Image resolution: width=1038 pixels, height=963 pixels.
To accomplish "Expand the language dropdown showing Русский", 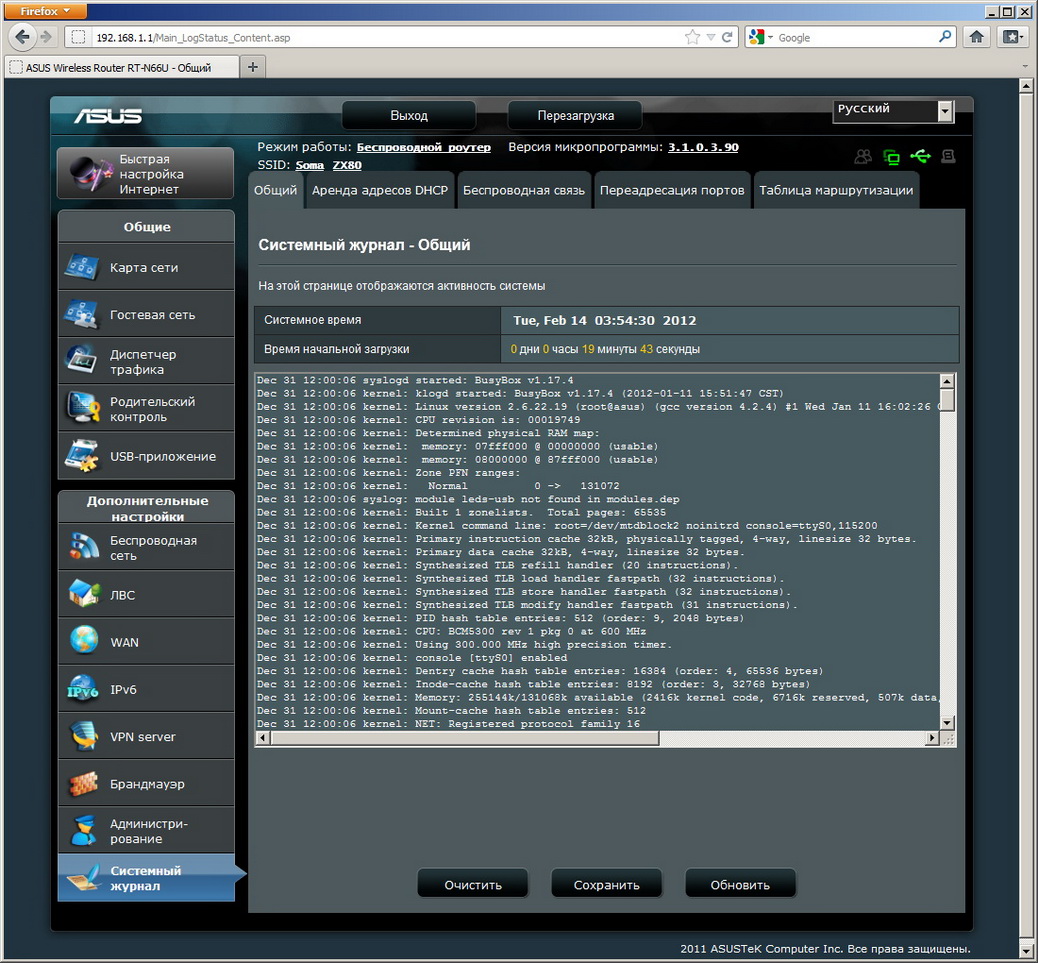I will 945,112.
